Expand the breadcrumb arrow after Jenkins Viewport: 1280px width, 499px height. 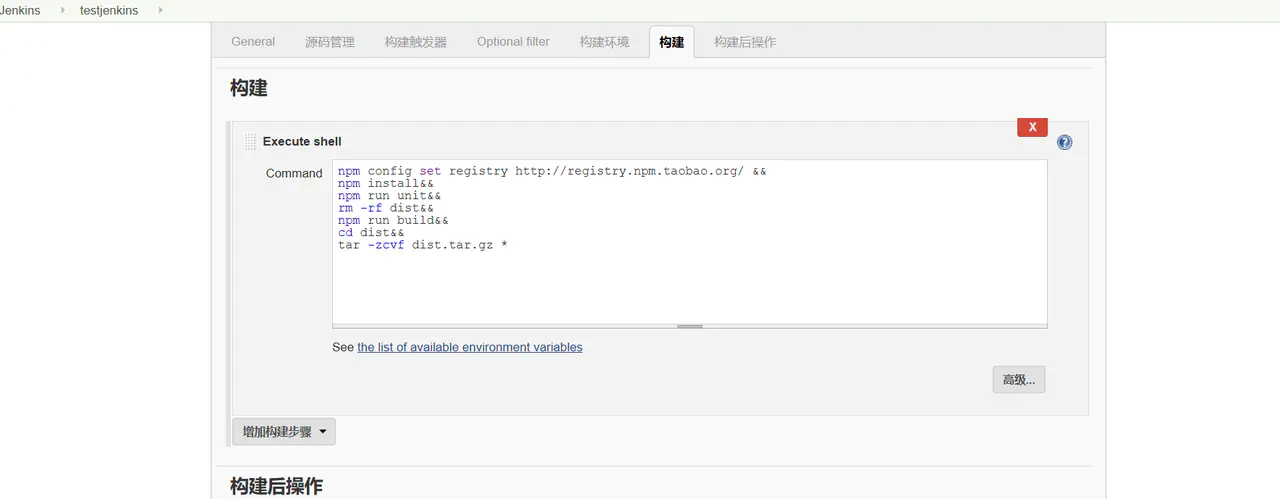tap(61, 10)
